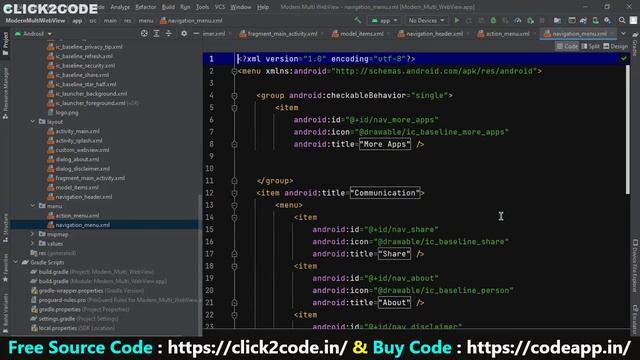Open the Resource Manager sidebar button

(x=5, y=94)
